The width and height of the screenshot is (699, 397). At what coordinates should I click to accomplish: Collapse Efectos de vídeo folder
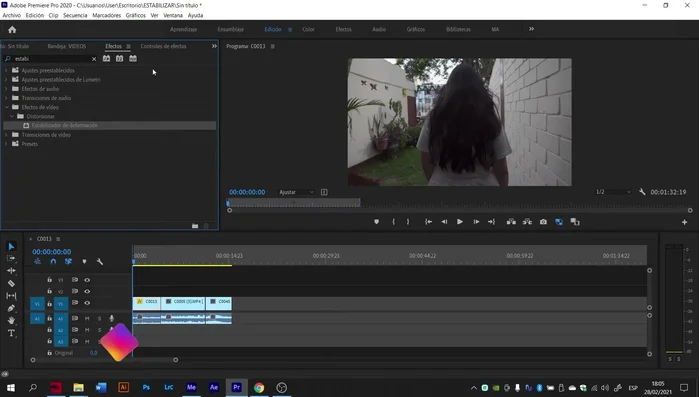pos(6,107)
